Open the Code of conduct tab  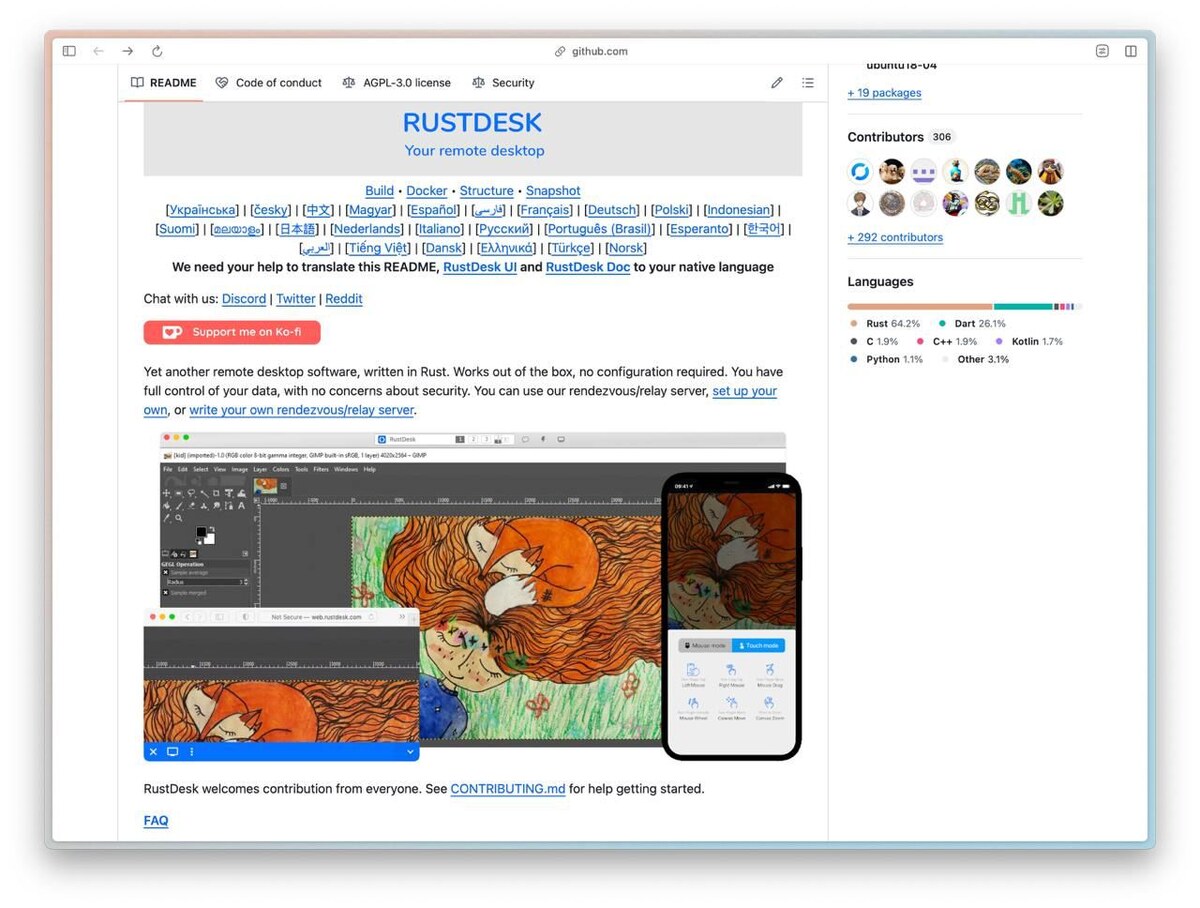click(x=269, y=83)
